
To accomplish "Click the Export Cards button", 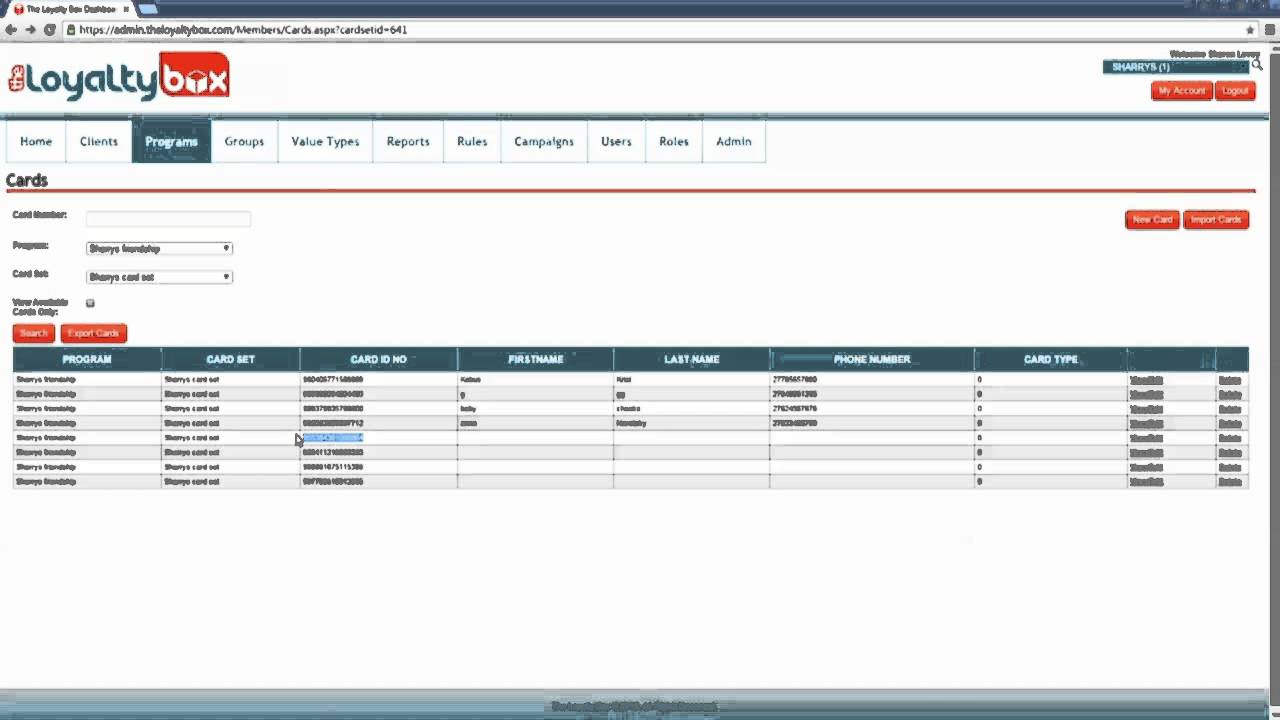I will click(93, 333).
